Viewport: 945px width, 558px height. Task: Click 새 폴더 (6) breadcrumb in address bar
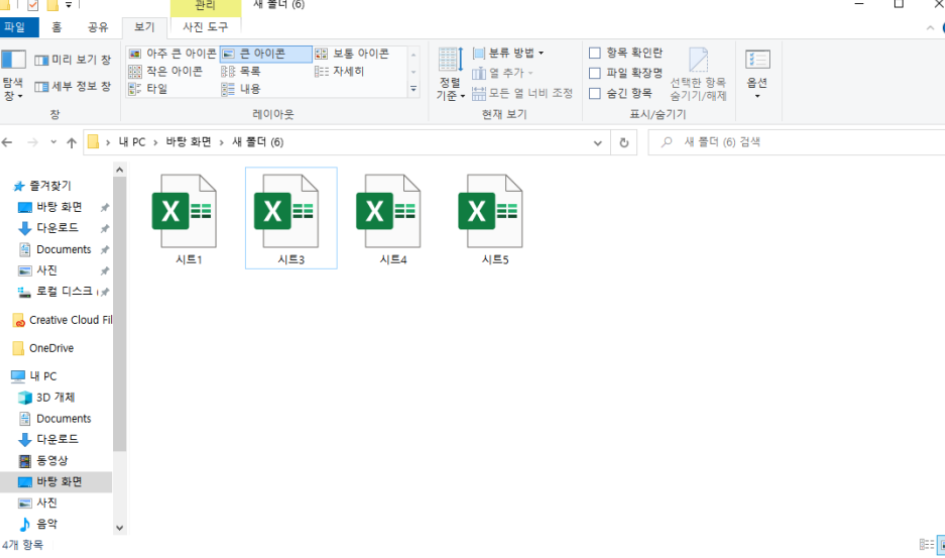[258, 142]
